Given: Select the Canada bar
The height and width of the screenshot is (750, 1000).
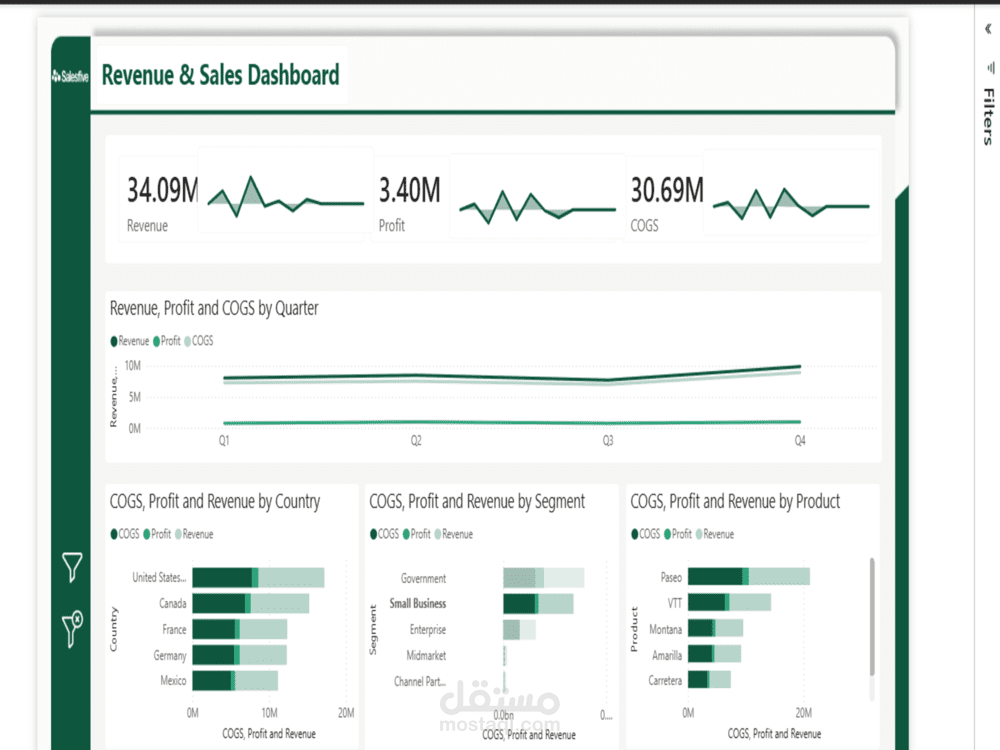Looking at the screenshot, I should coord(251,603).
